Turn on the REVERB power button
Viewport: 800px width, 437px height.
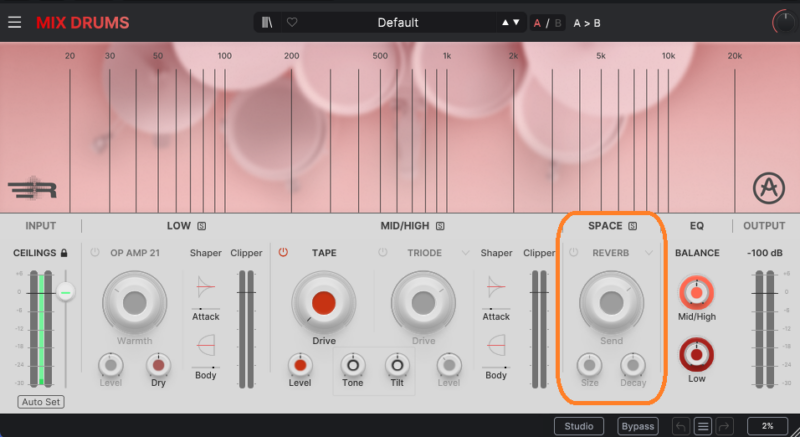tap(574, 253)
